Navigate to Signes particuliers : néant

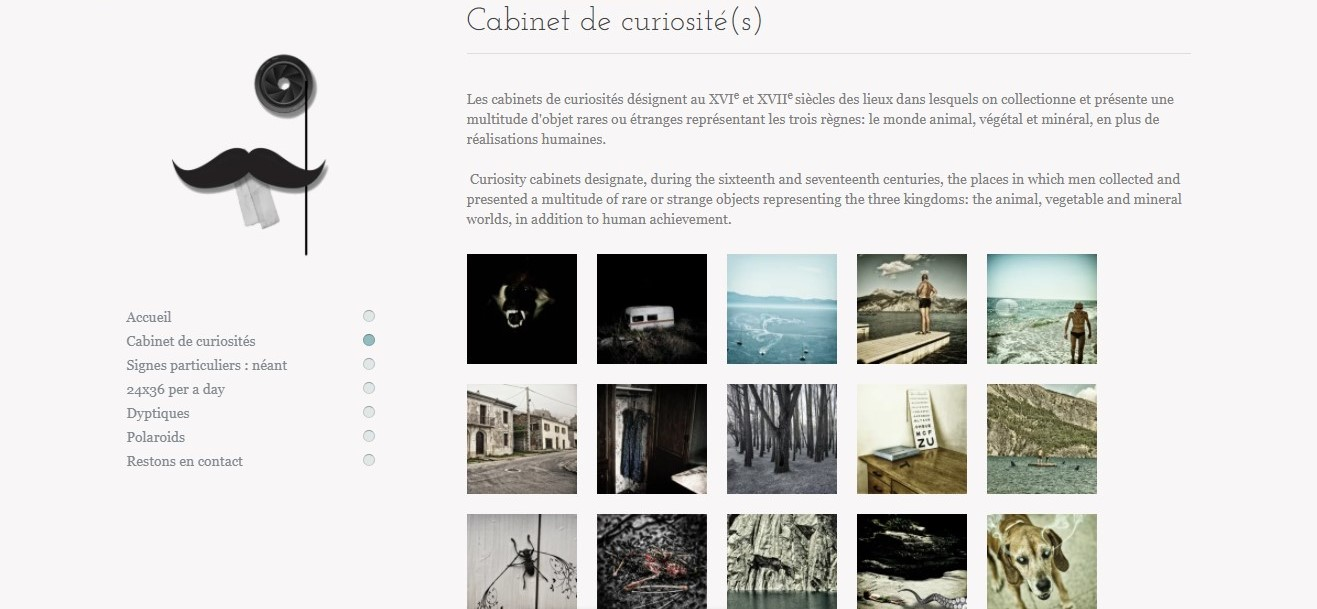pos(206,365)
